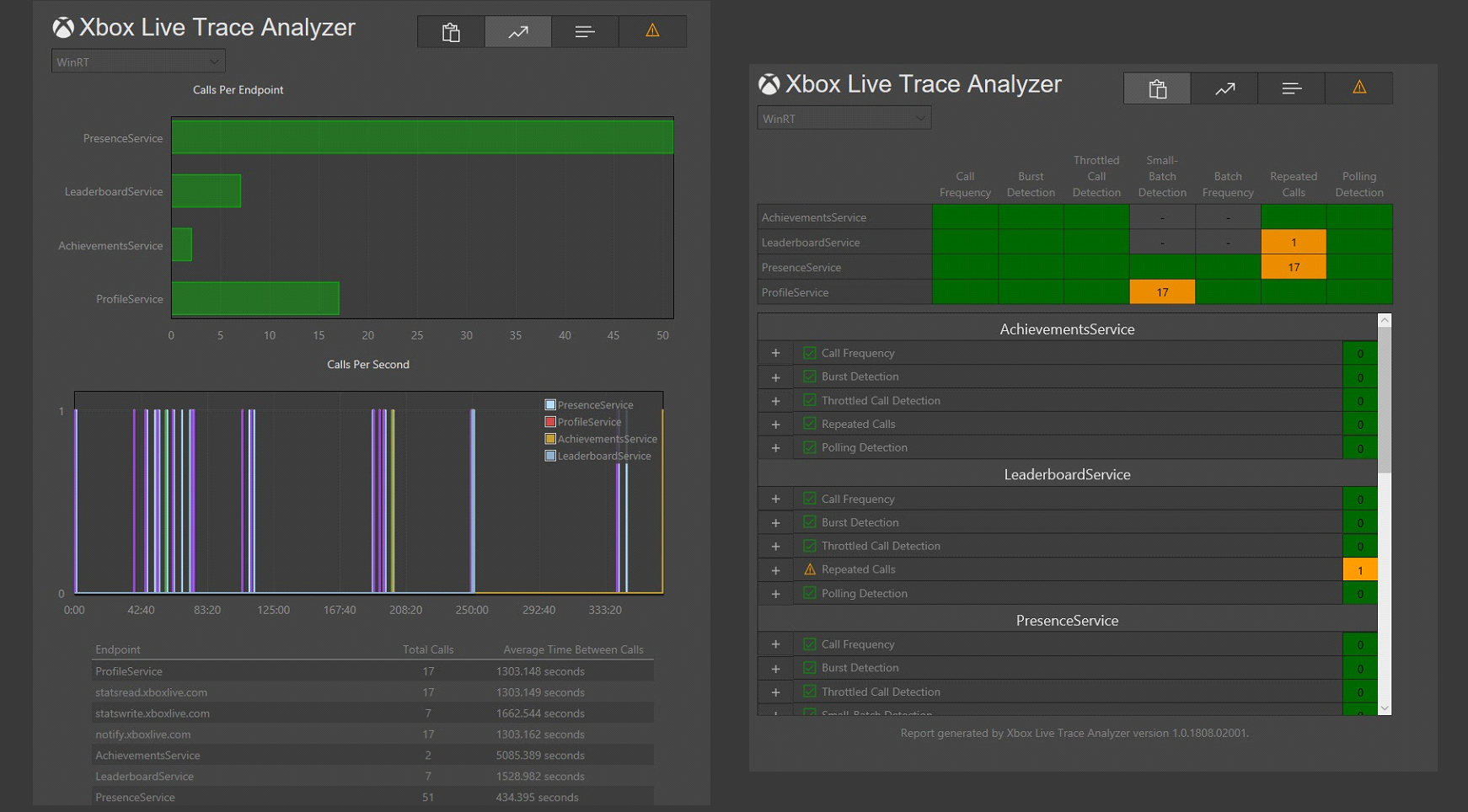Click AchievementsService Repeated Calls check mark
Viewport: 1468px width, 812px height.
[x=810, y=424]
